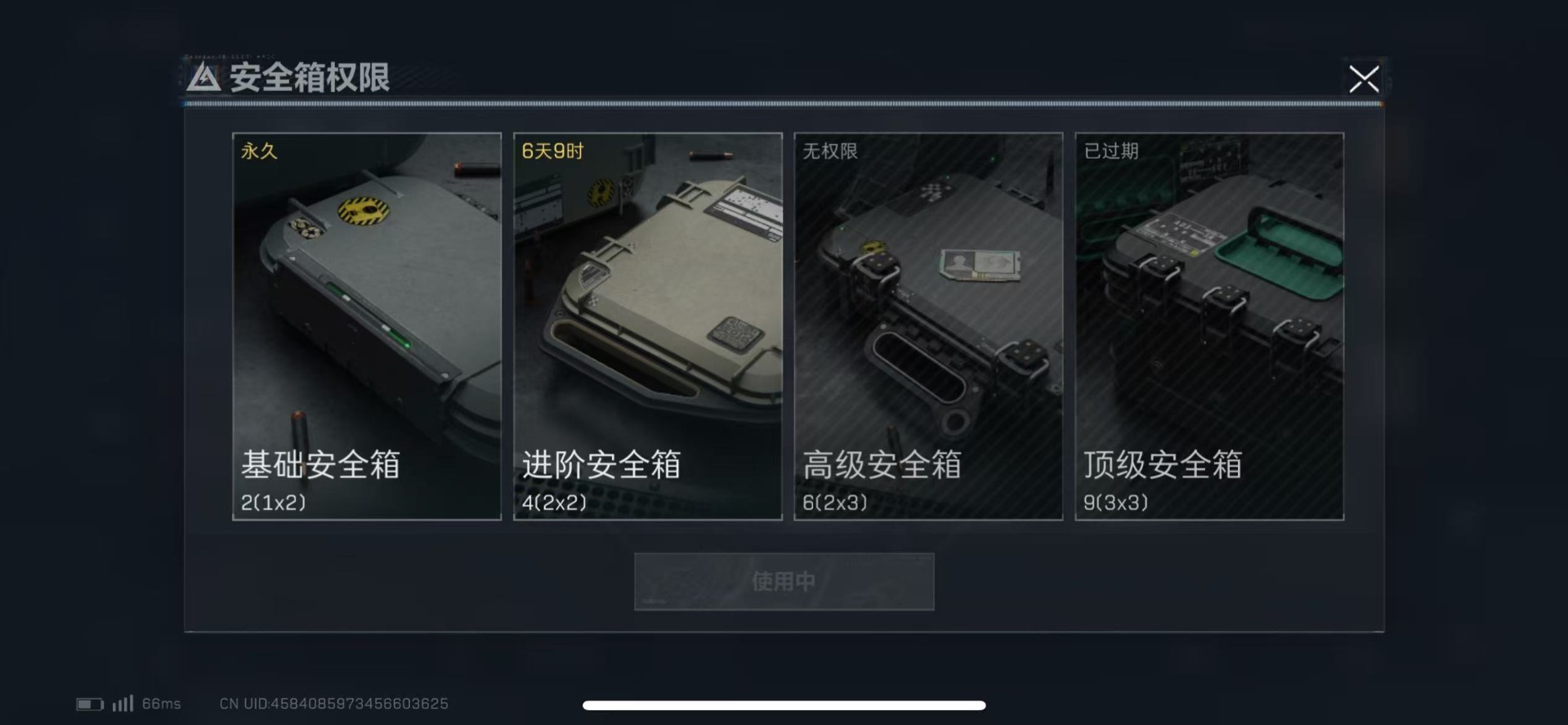Viewport: 1568px width, 725px height.
Task: Click the CN UID text
Action: (333, 704)
